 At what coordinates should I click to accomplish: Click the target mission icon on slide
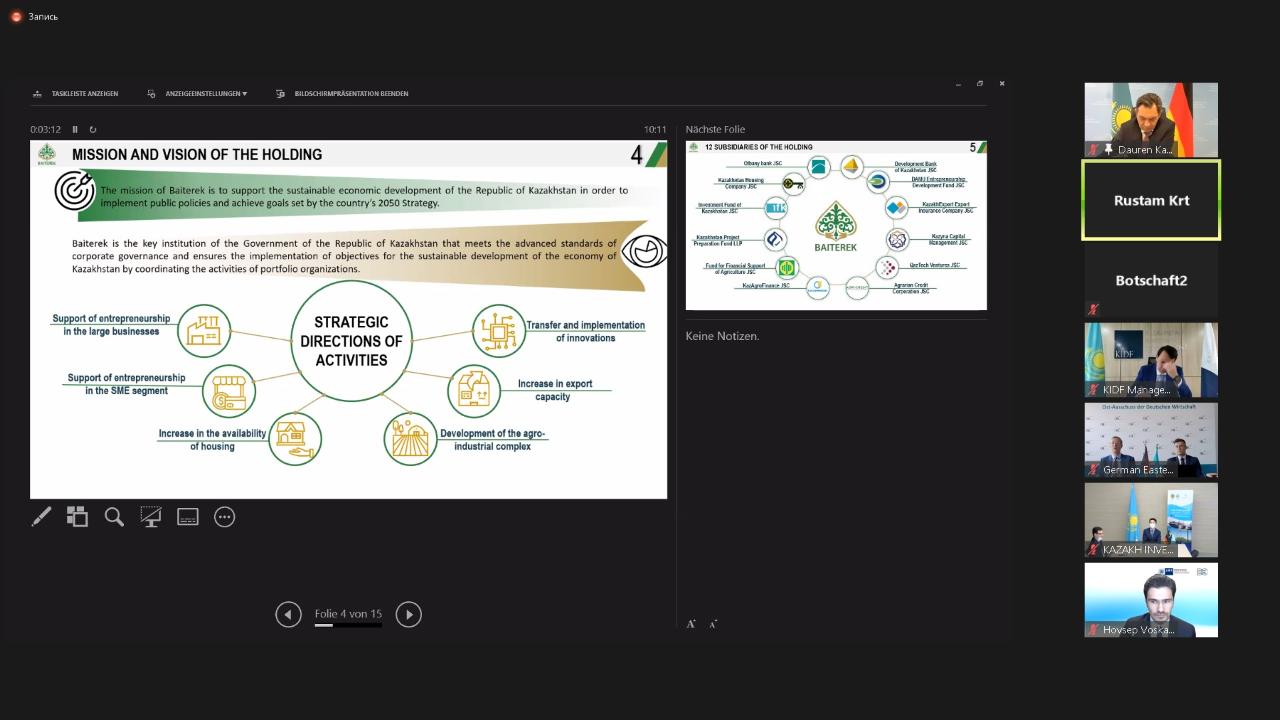[x=75, y=190]
